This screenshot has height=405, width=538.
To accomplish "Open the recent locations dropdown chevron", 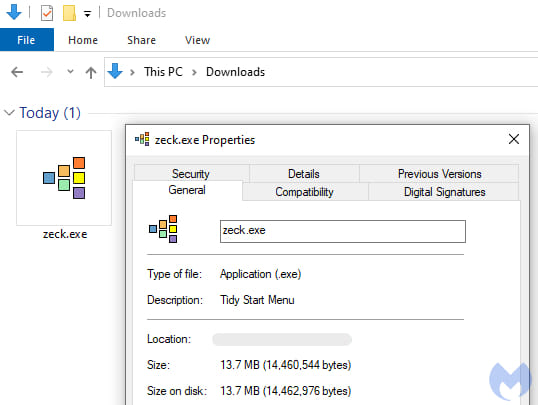I will [x=70, y=72].
